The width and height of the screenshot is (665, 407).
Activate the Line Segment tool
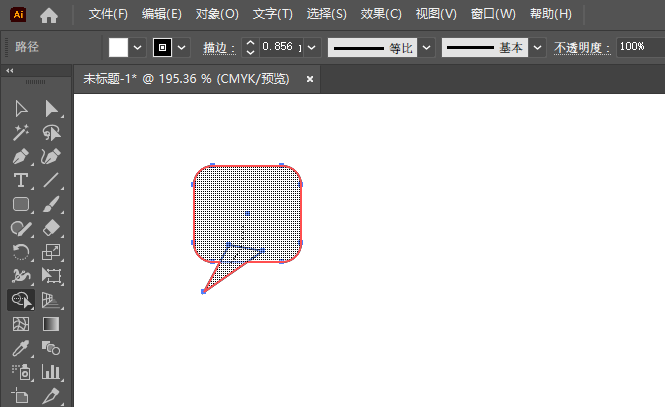coord(51,180)
